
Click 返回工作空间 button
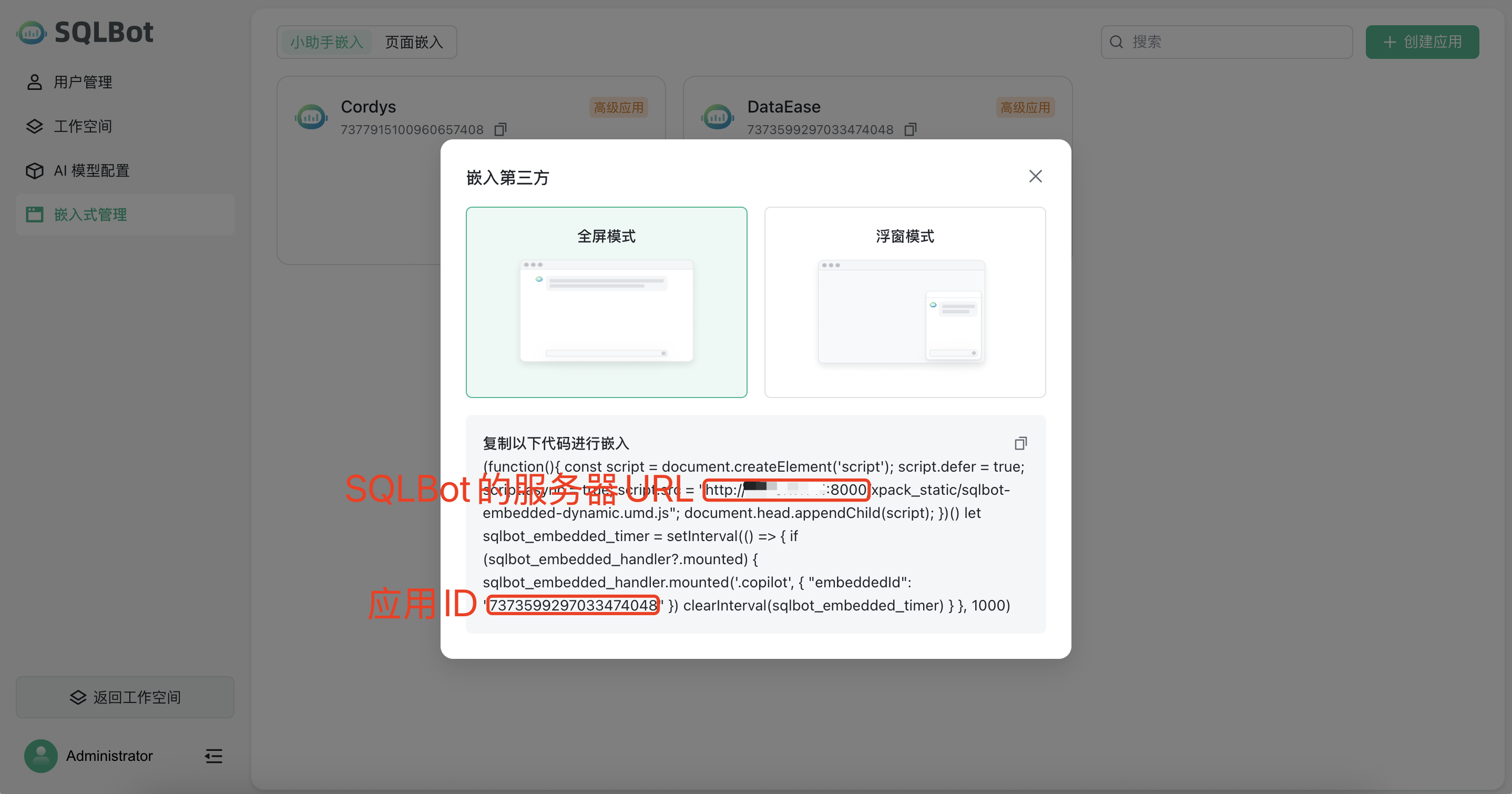click(x=125, y=697)
